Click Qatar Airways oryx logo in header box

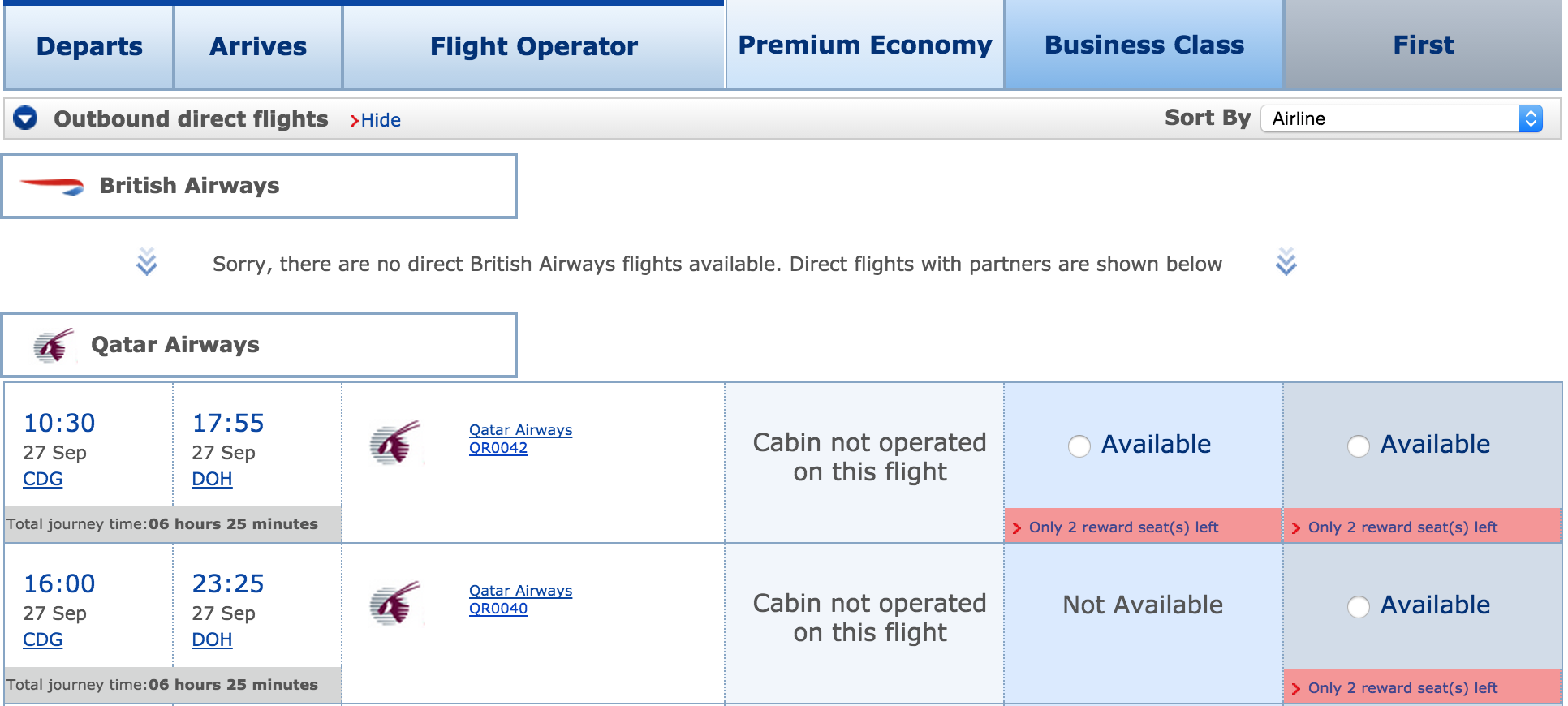click(x=54, y=346)
